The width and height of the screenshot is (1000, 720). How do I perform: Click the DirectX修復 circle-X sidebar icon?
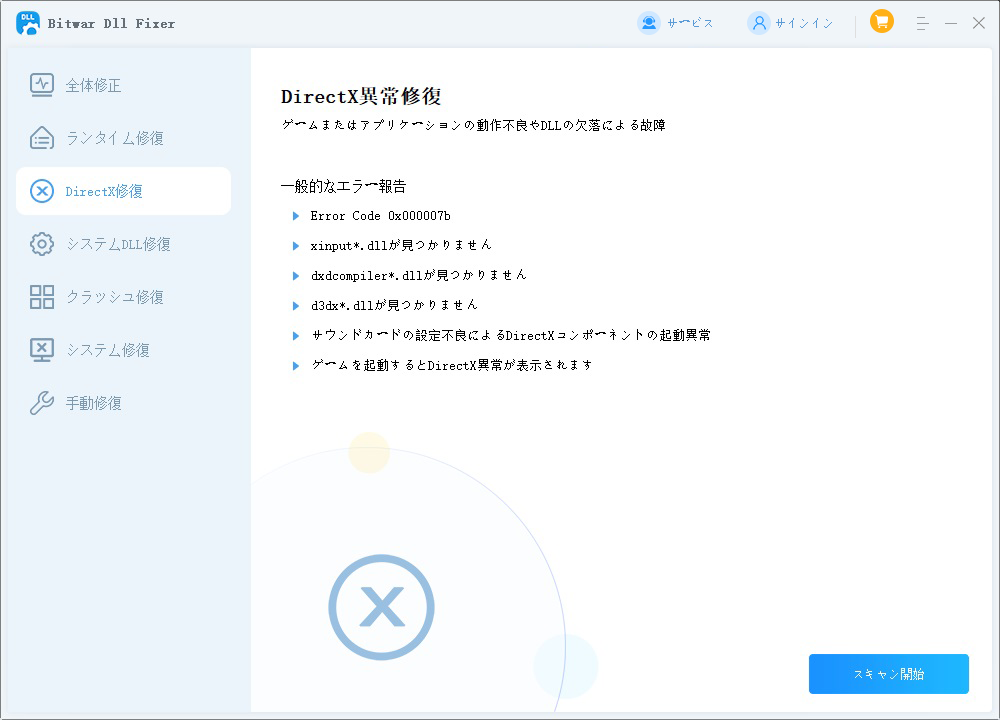(x=42, y=191)
